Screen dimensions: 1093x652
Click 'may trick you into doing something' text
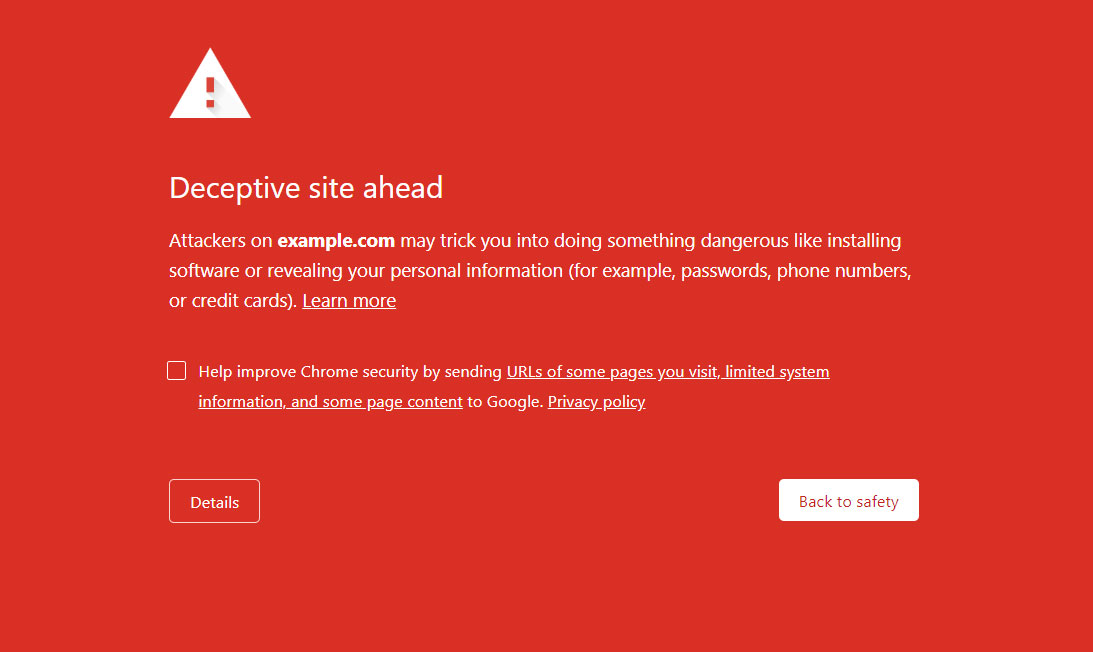click(540, 241)
